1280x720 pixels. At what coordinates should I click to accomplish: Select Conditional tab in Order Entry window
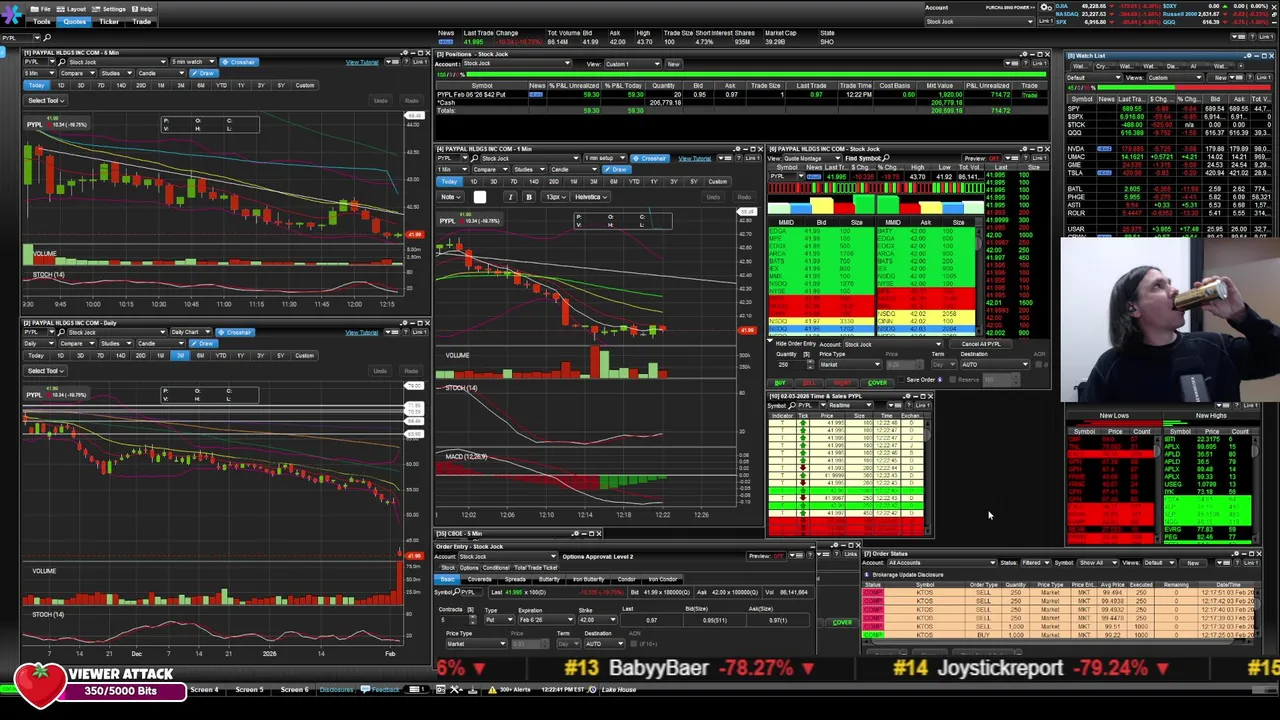496,567
